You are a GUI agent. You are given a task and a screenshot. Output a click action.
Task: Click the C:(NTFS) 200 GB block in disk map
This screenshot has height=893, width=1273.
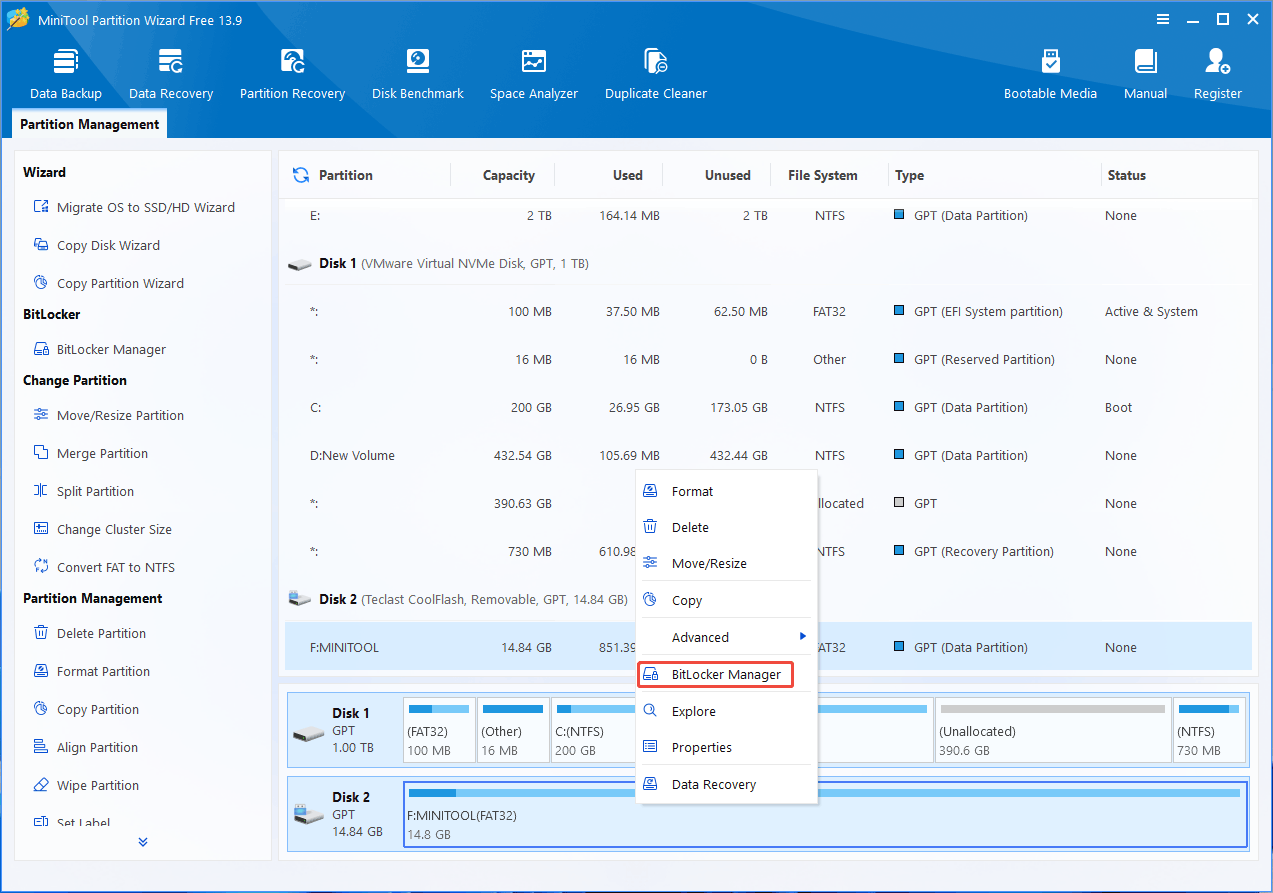pos(594,730)
